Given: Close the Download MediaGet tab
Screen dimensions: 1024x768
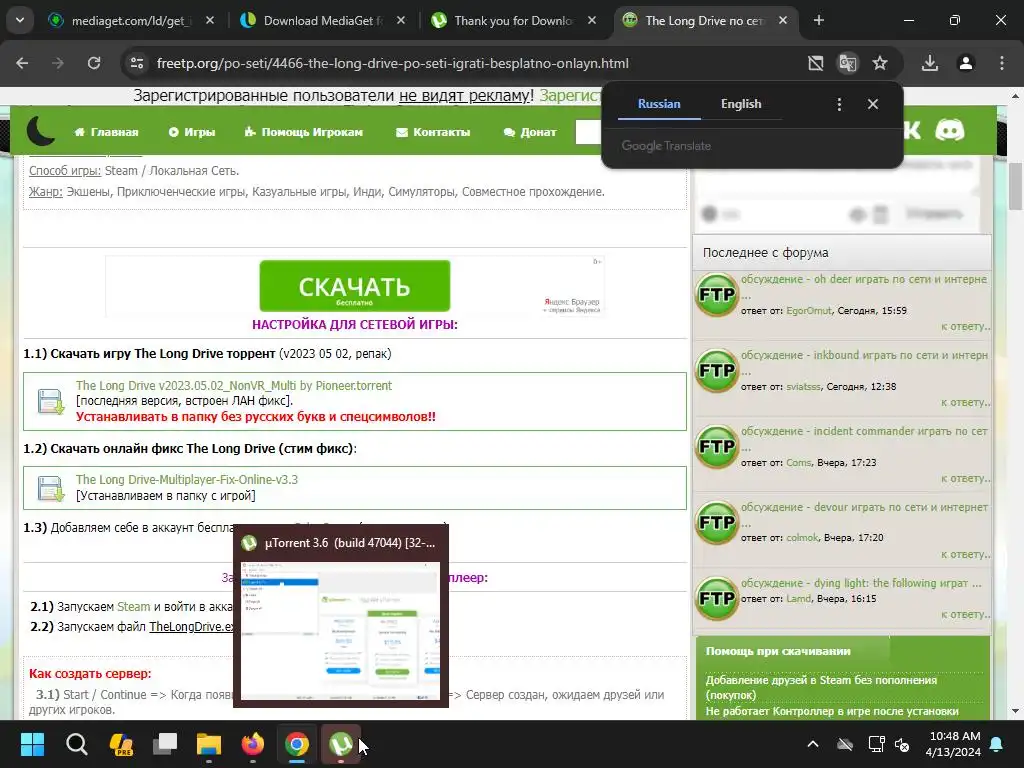Looking at the screenshot, I should pyautogui.click(x=401, y=21).
